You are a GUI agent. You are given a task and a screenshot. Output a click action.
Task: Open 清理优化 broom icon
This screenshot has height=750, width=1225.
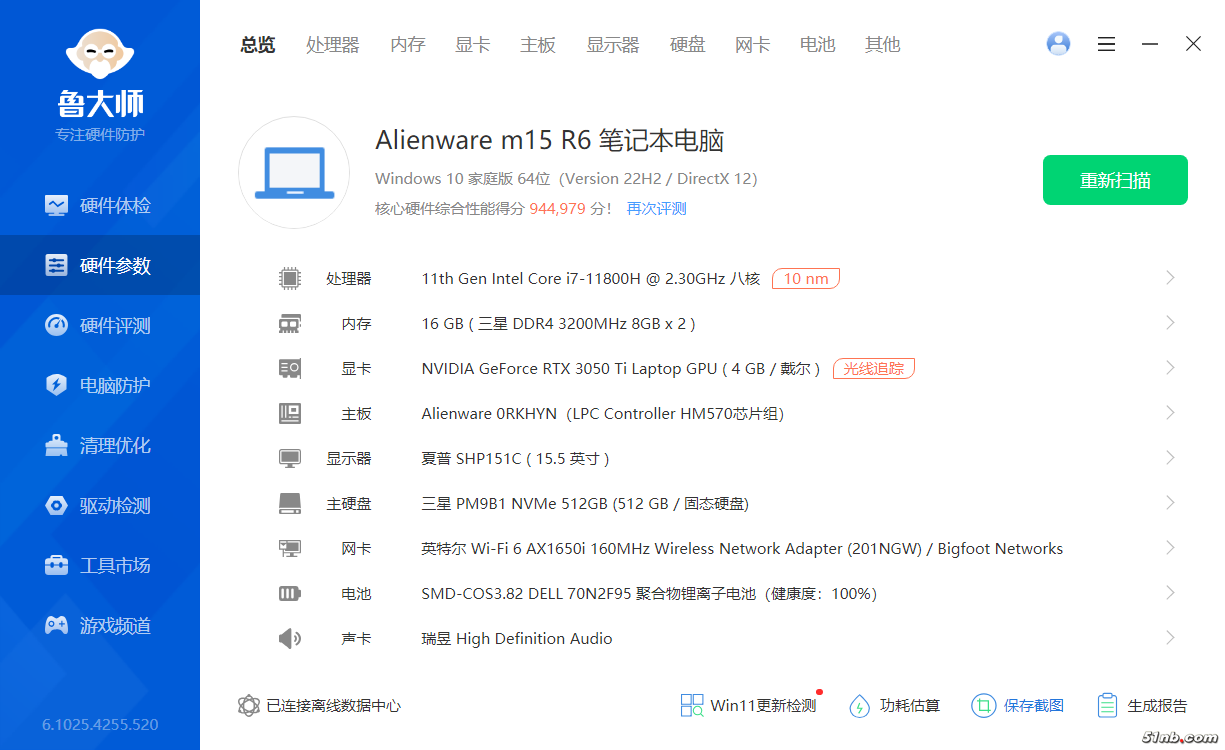point(57,446)
